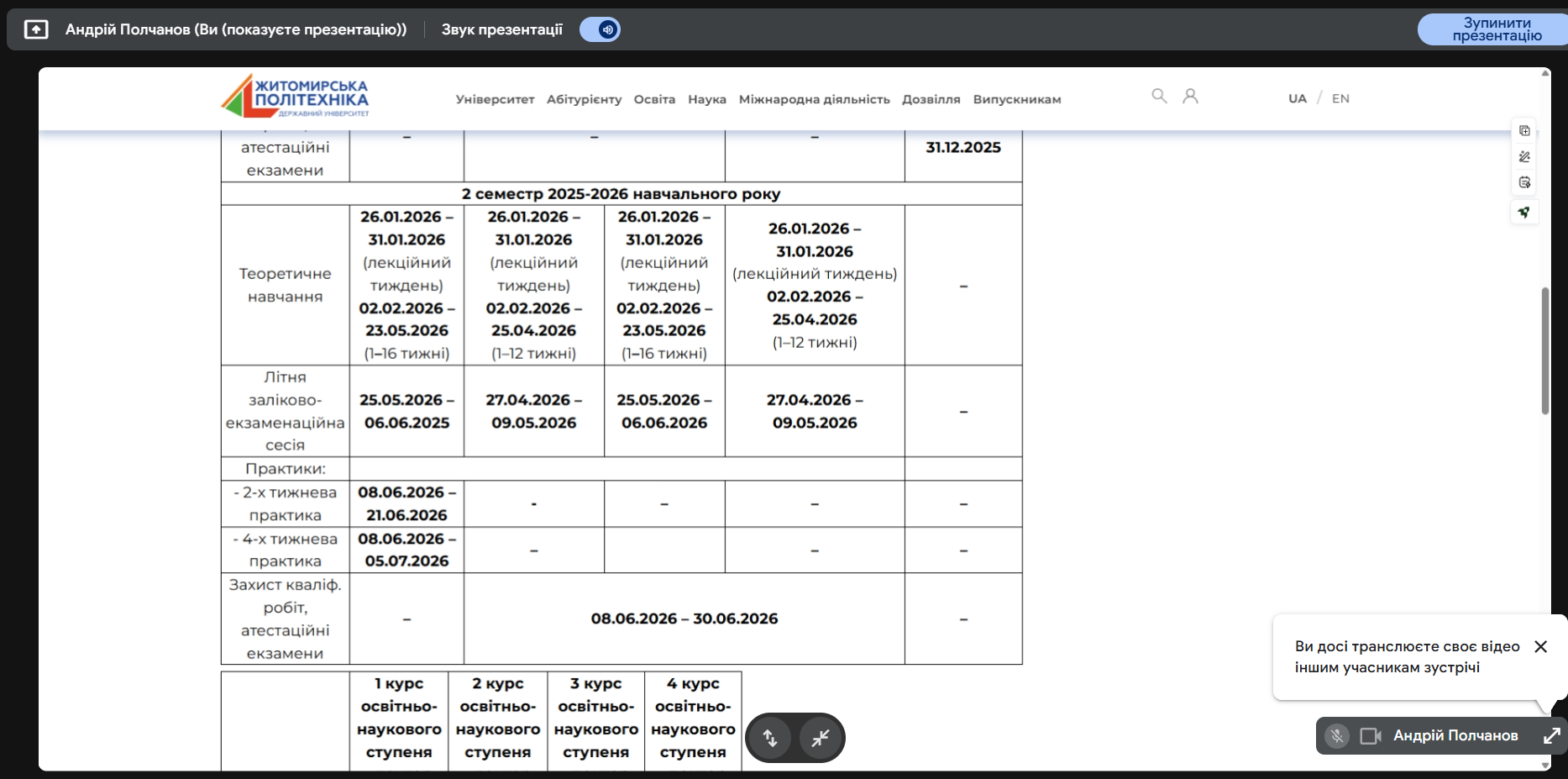Viewport: 1568px width, 779px height.
Task: Click the page vertical scrollbar thumb
Action: 1544,350
